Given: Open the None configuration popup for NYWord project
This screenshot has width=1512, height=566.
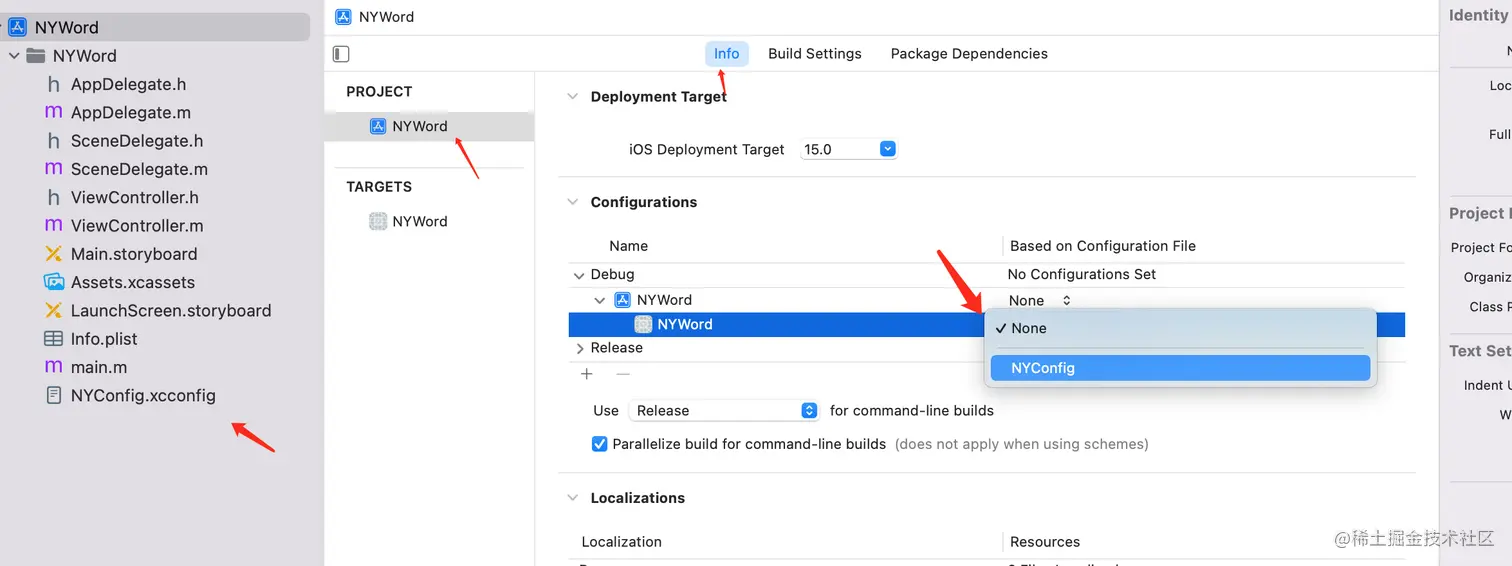Looking at the screenshot, I should (1040, 300).
